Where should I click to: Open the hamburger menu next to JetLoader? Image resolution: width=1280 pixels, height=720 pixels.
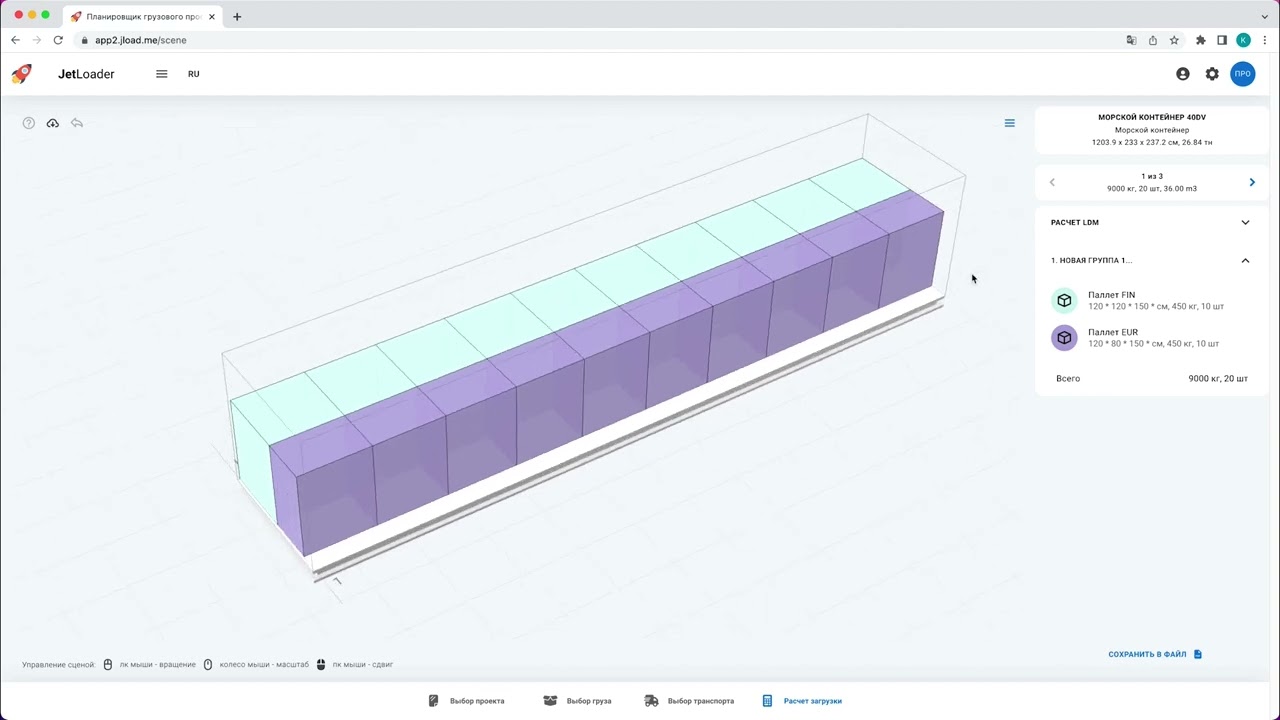pos(162,74)
